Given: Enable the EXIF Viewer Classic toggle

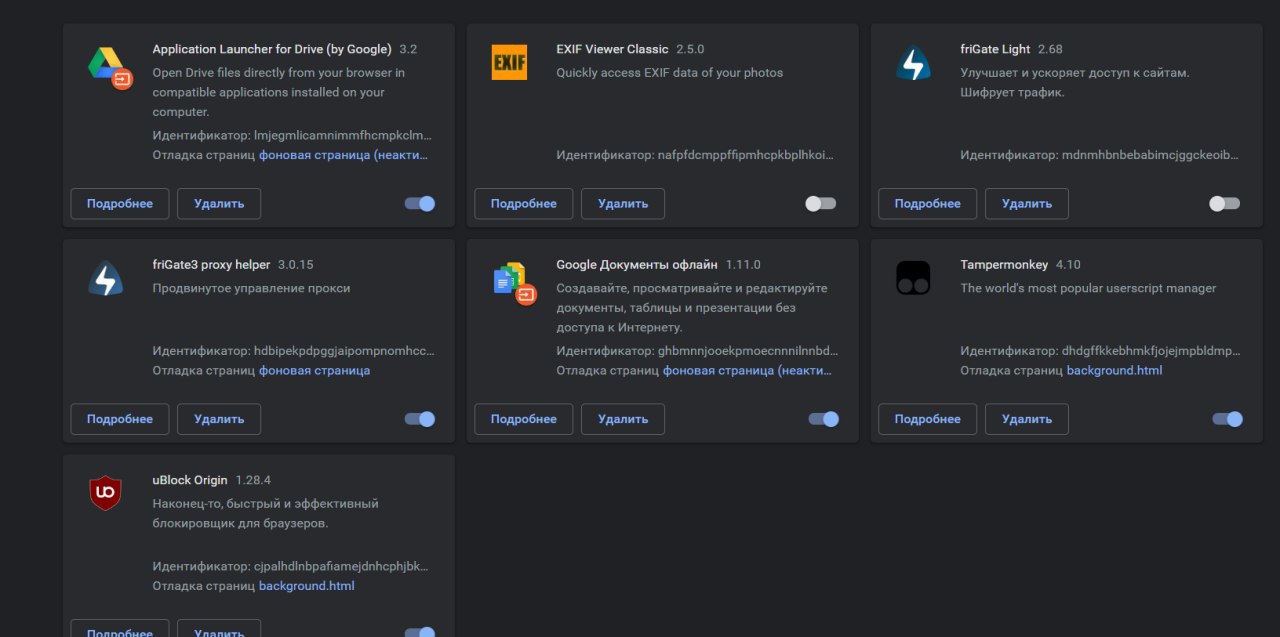Looking at the screenshot, I should (x=820, y=204).
